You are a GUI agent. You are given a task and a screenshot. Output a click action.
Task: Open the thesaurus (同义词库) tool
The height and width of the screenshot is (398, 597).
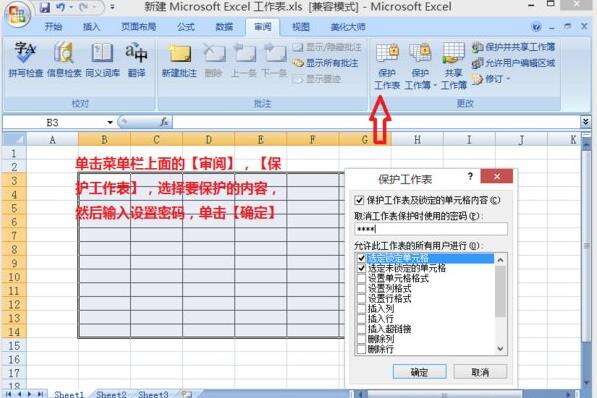tap(102, 60)
